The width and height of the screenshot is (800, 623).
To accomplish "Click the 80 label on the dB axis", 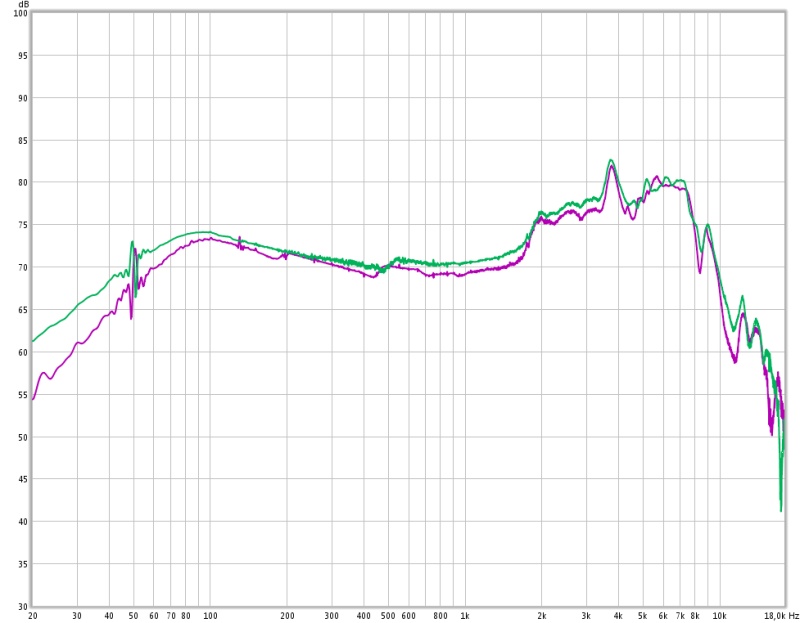I will (21, 183).
